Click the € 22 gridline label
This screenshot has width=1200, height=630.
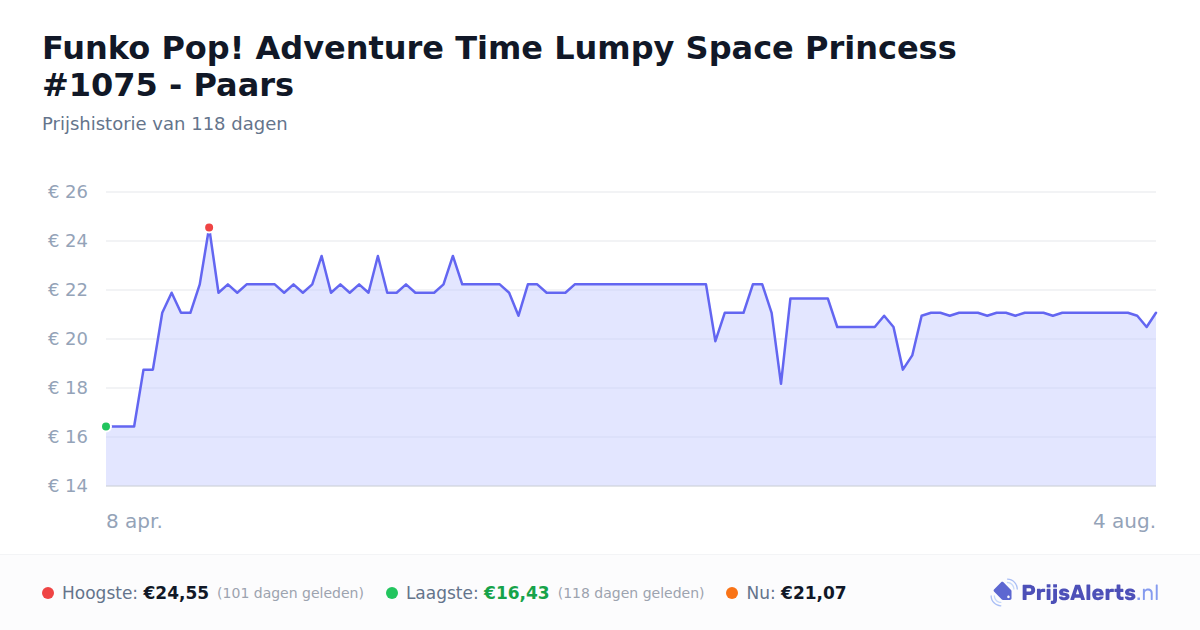(x=68, y=290)
